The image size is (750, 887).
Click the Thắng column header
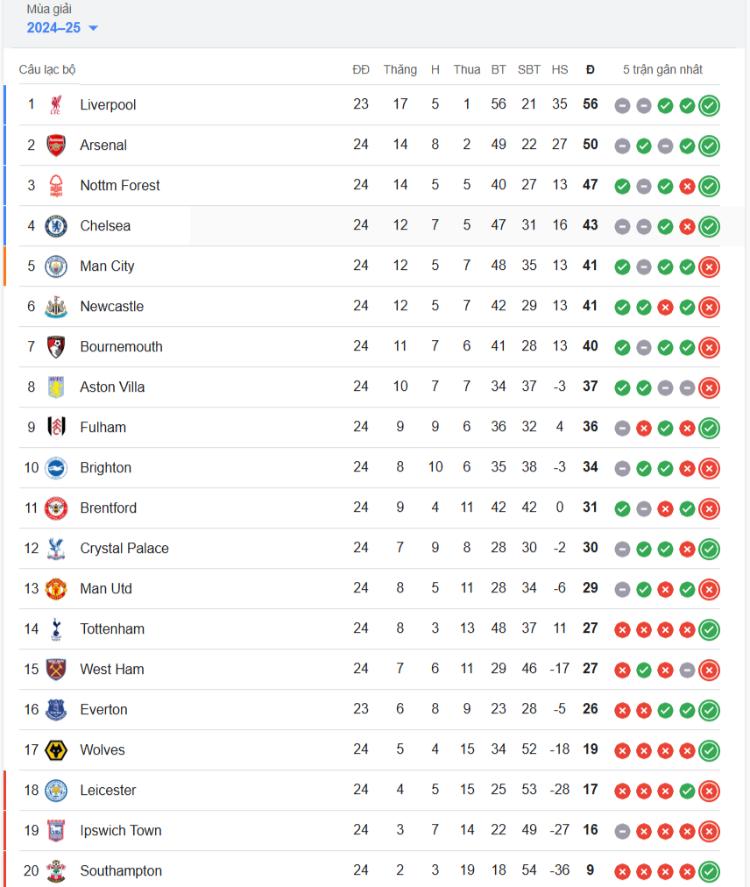coord(400,70)
